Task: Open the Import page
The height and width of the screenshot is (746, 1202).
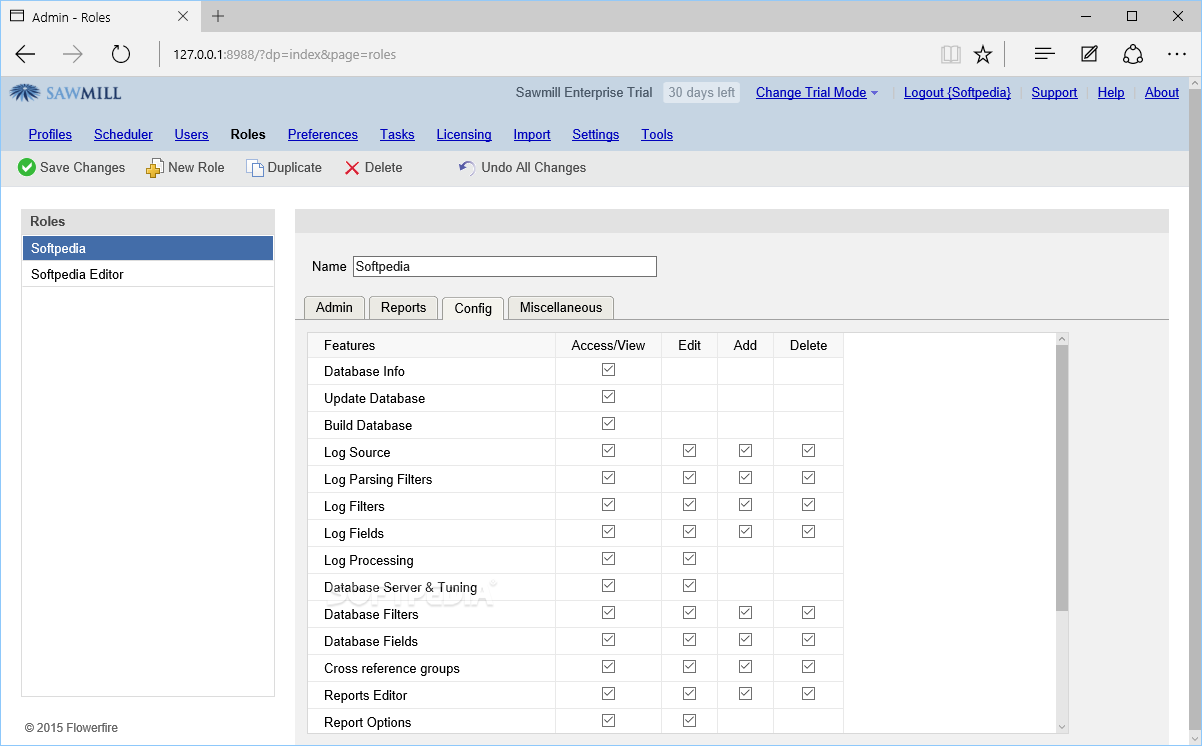Action: tap(532, 135)
